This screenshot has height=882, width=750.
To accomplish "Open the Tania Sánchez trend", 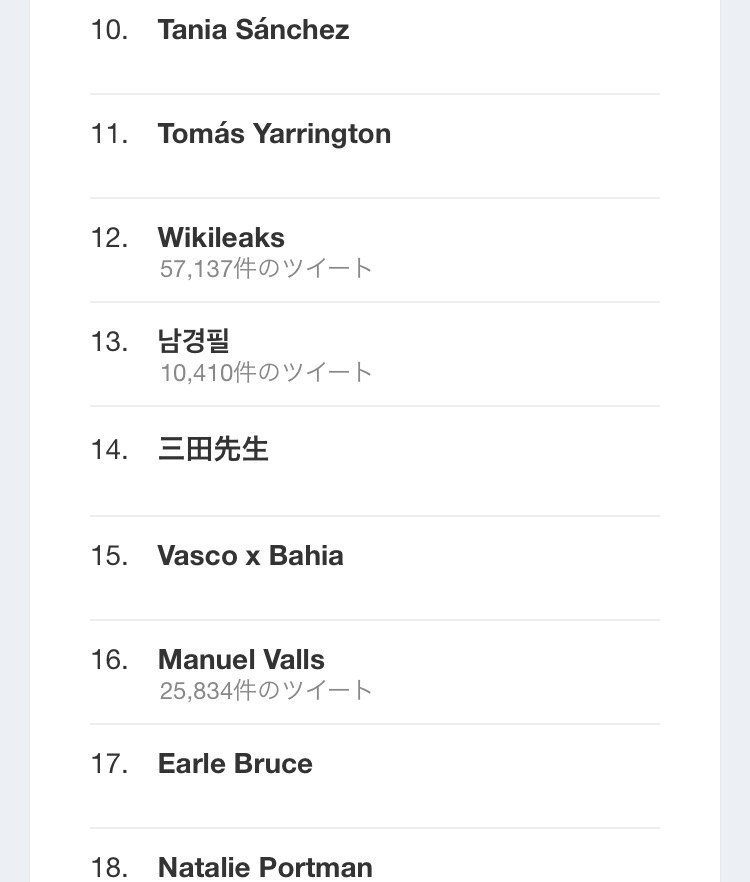I will pos(253,30).
